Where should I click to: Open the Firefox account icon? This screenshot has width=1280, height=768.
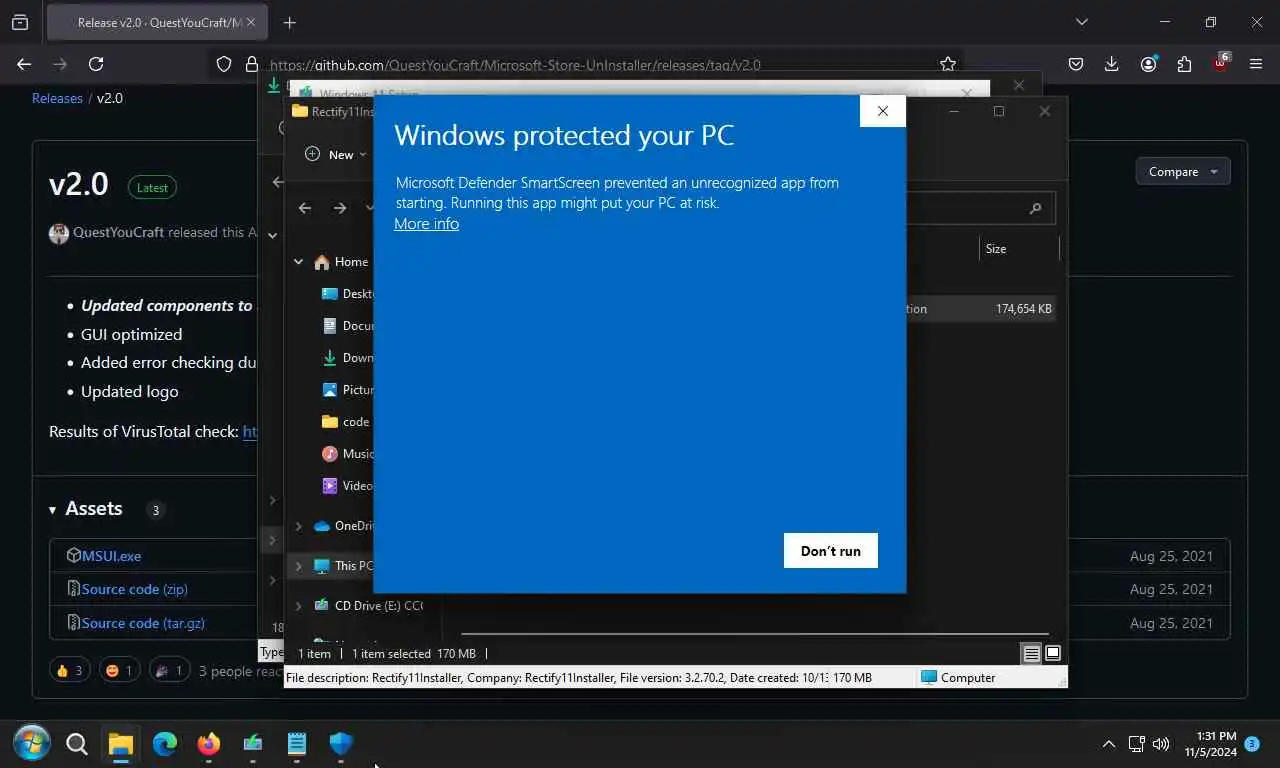coord(1148,64)
